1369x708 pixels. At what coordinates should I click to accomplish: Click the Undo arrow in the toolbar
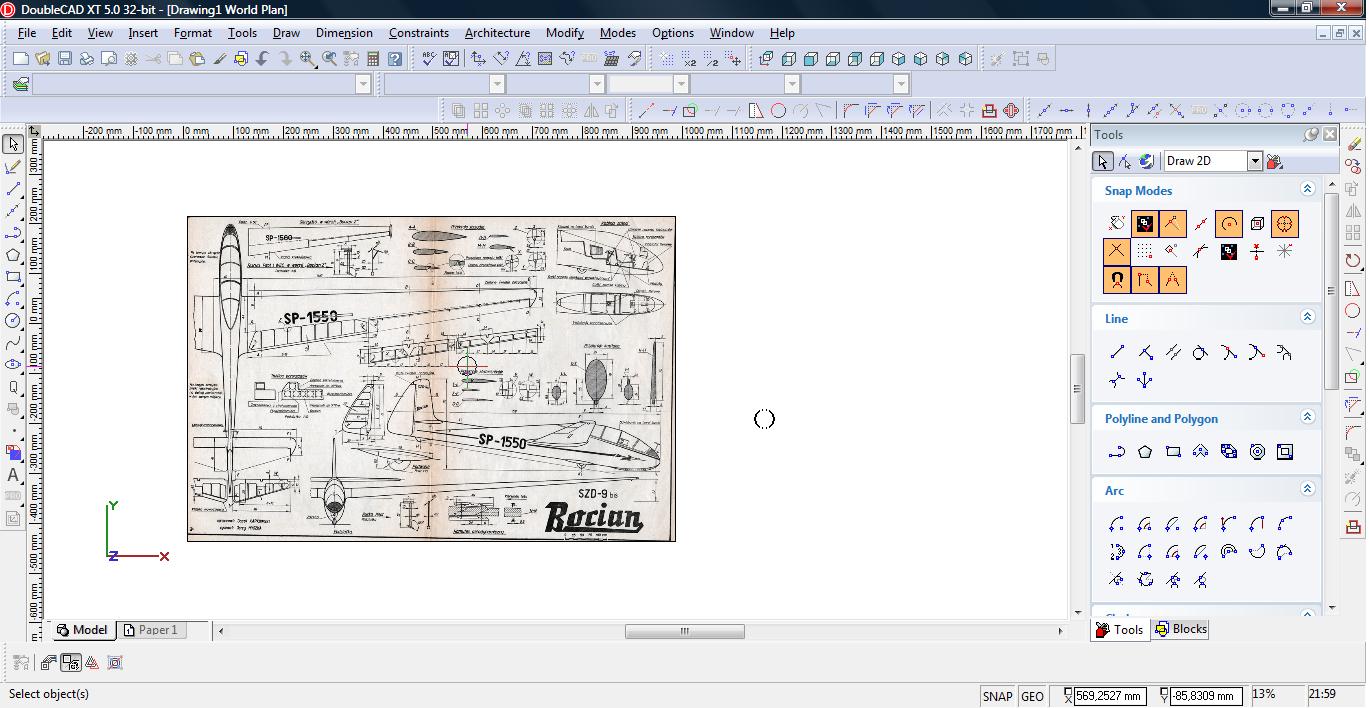(263, 59)
